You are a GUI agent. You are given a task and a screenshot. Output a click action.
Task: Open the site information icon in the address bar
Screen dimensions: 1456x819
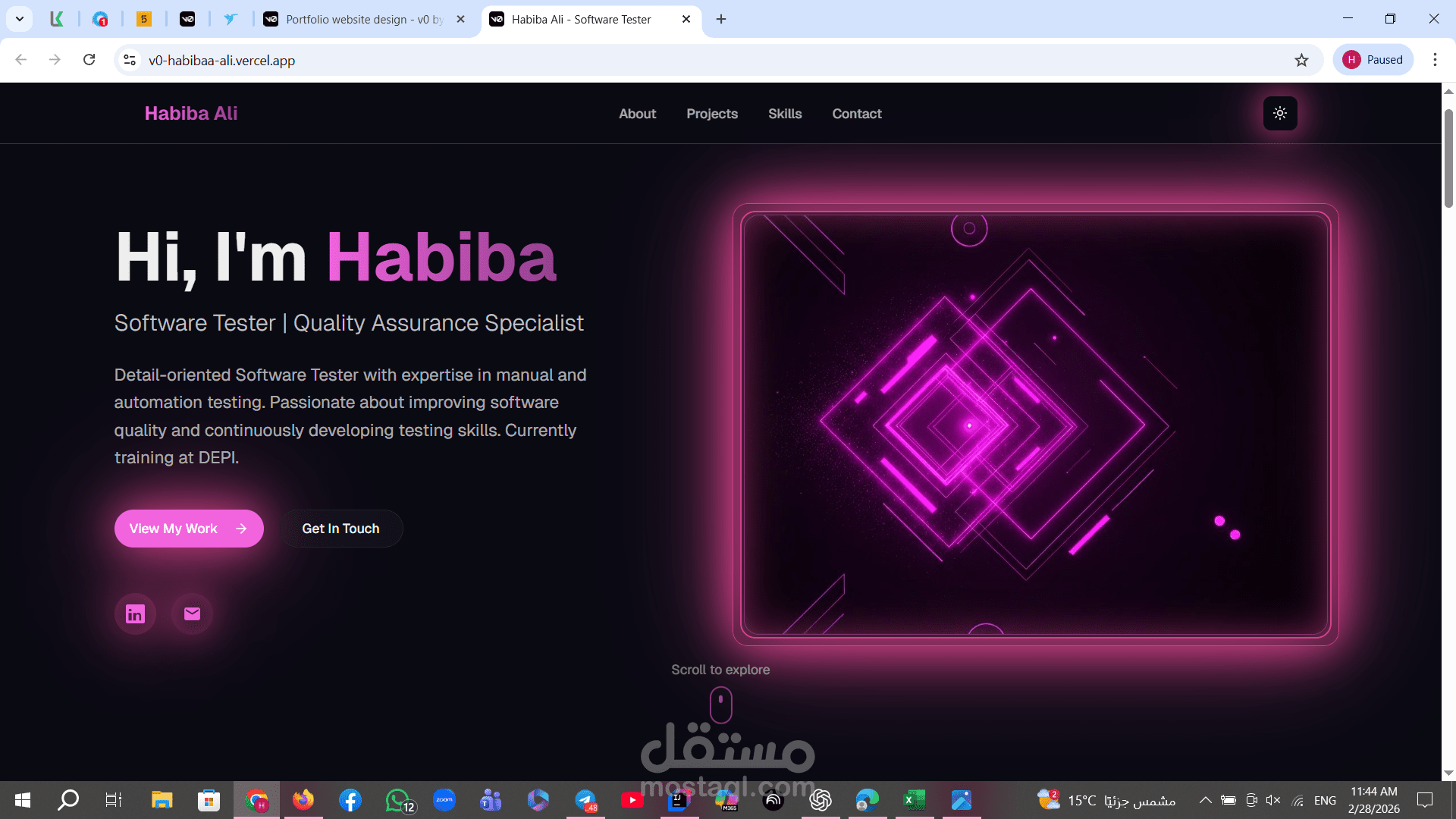pyautogui.click(x=130, y=60)
